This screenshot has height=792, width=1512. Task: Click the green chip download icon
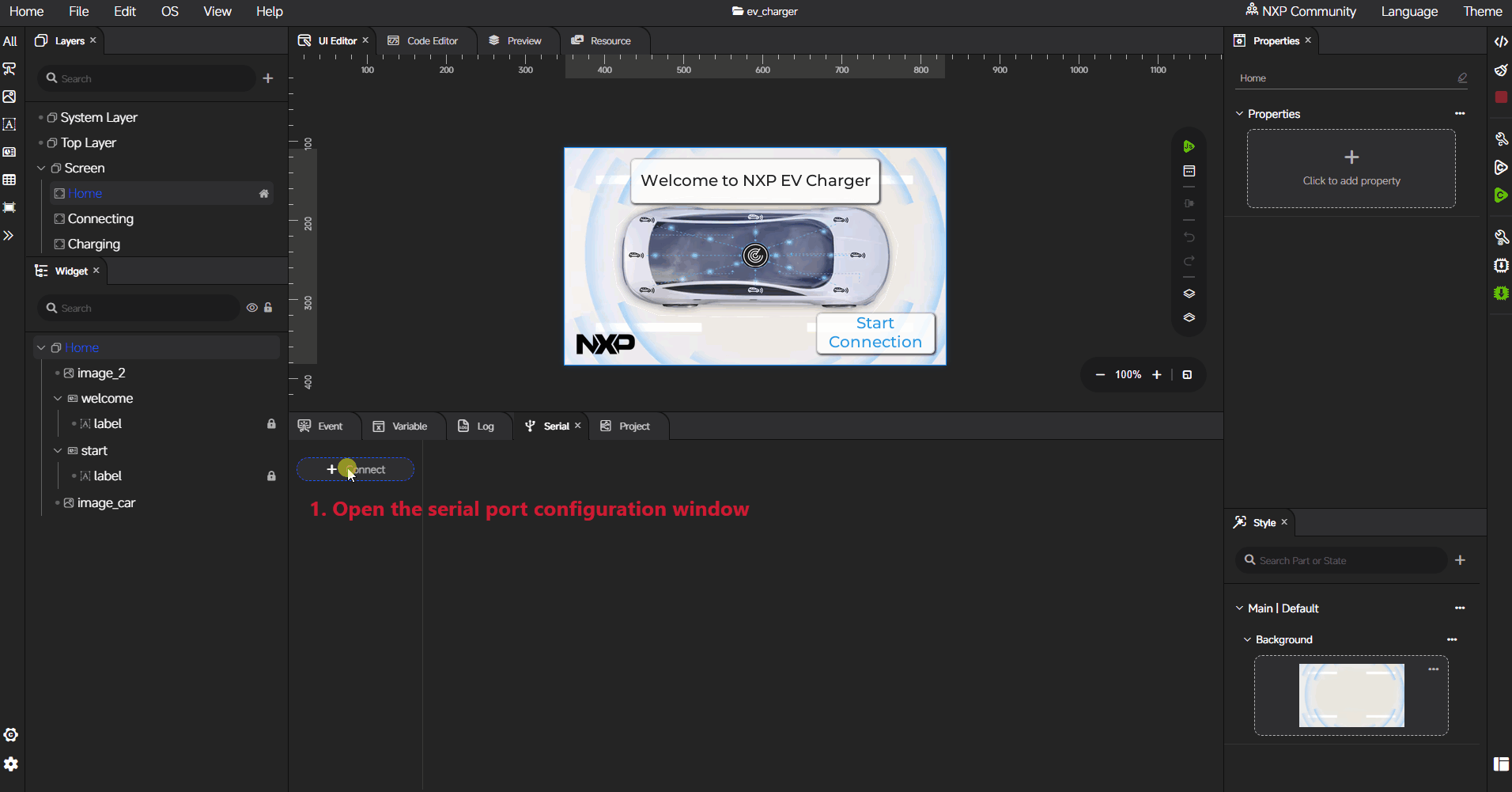click(x=1501, y=294)
